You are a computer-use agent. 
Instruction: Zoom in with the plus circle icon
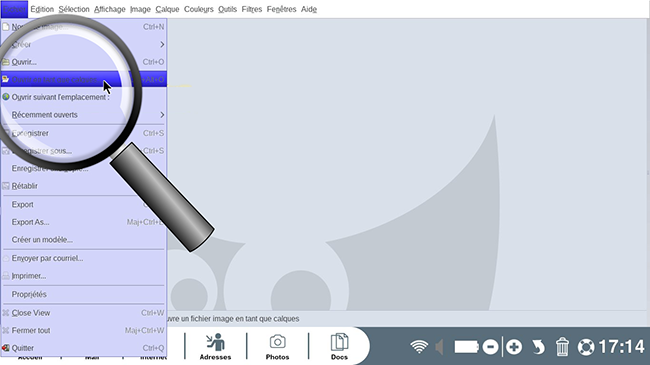click(514, 347)
